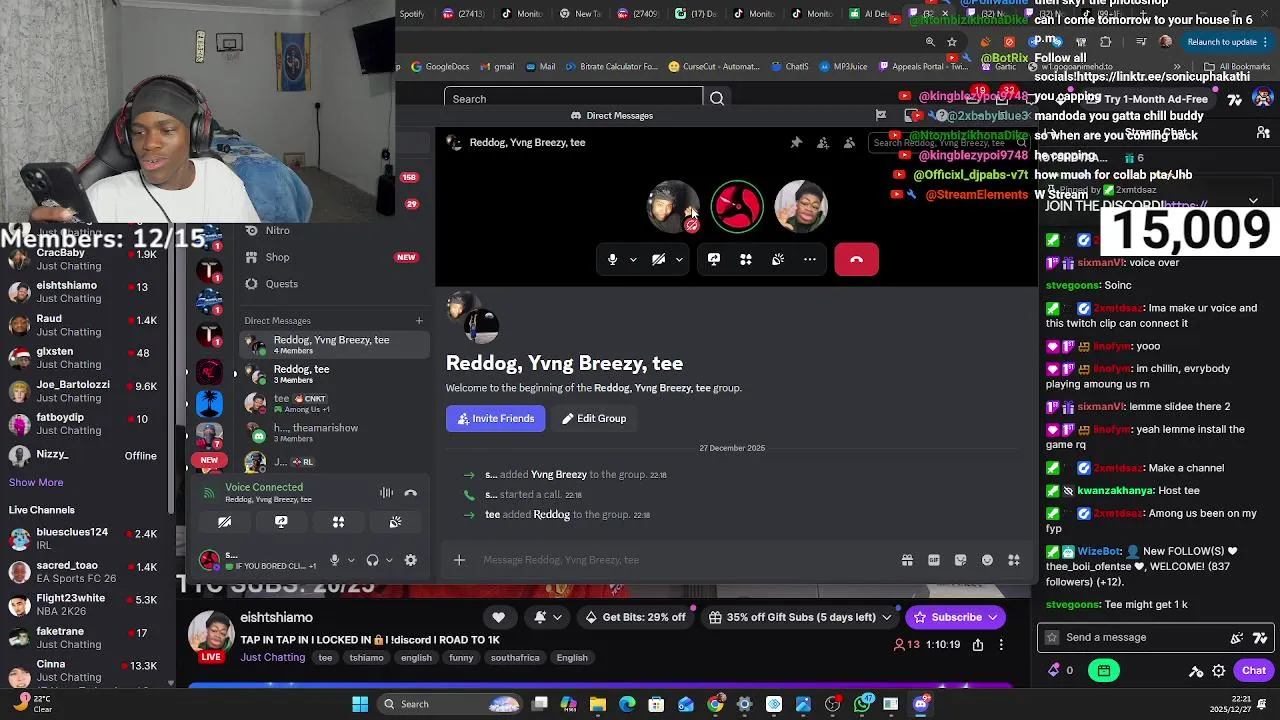The height and width of the screenshot is (720, 1280).
Task: Open WhatsApp from taskbar
Action: tap(862, 704)
